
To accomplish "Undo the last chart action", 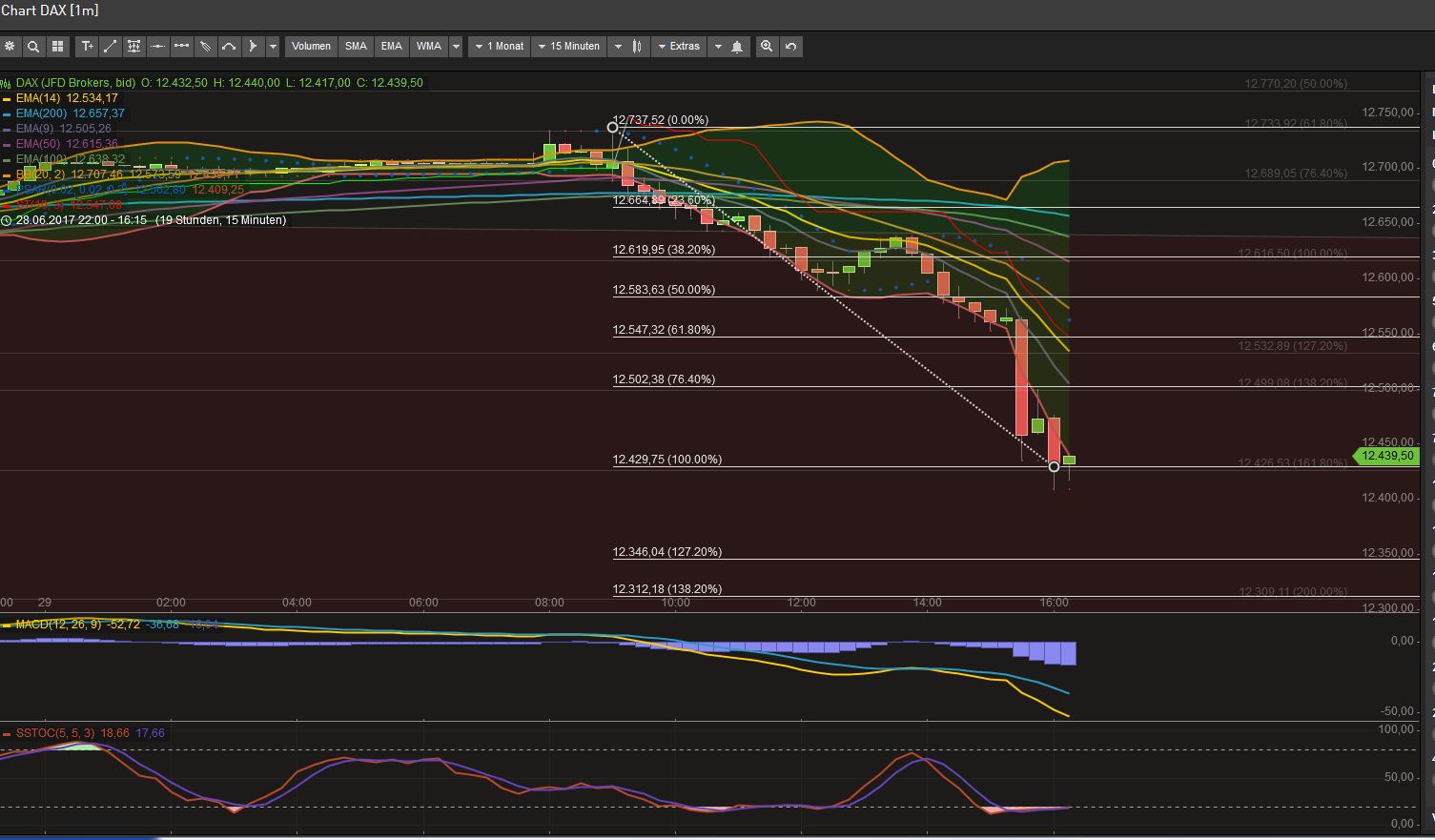I will (x=790, y=46).
